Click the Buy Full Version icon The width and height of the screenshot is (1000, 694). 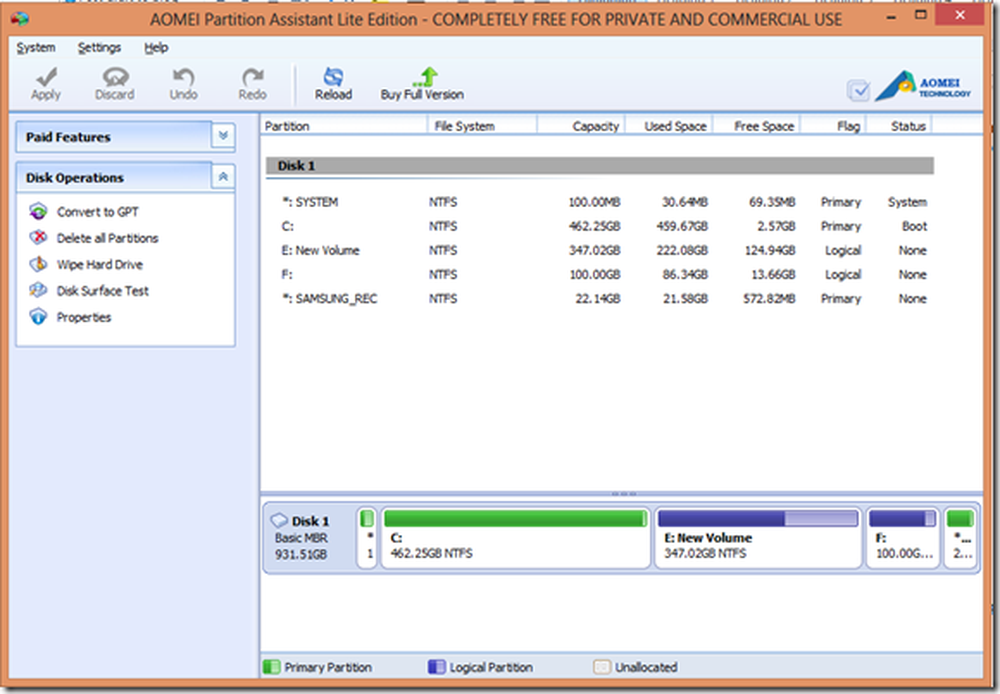(425, 77)
